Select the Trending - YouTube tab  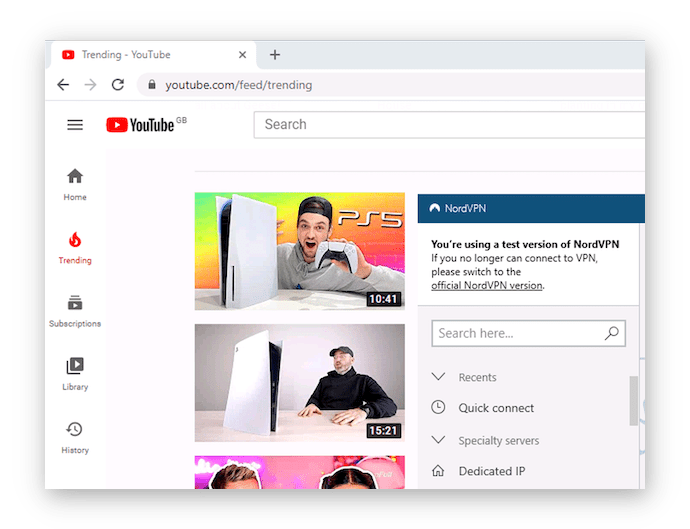point(154,55)
